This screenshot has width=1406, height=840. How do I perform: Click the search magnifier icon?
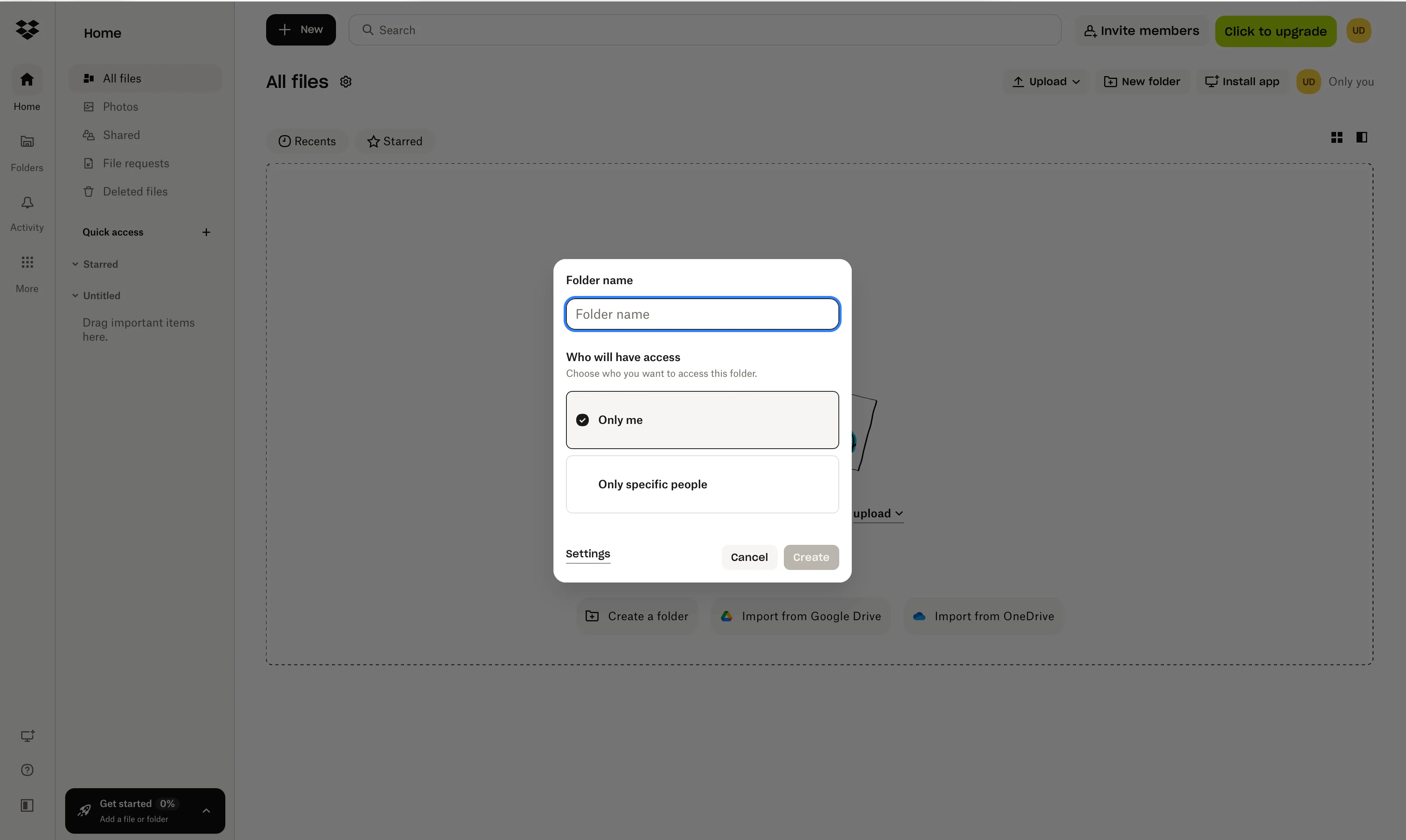click(x=368, y=30)
